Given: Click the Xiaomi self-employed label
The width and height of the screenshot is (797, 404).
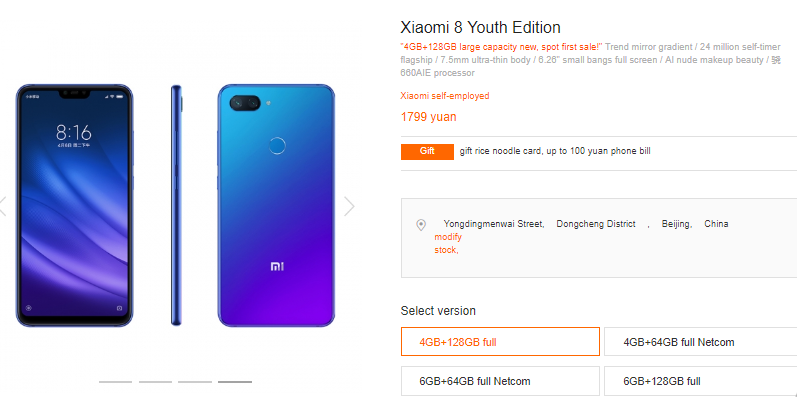Looking at the screenshot, I should point(444,96).
